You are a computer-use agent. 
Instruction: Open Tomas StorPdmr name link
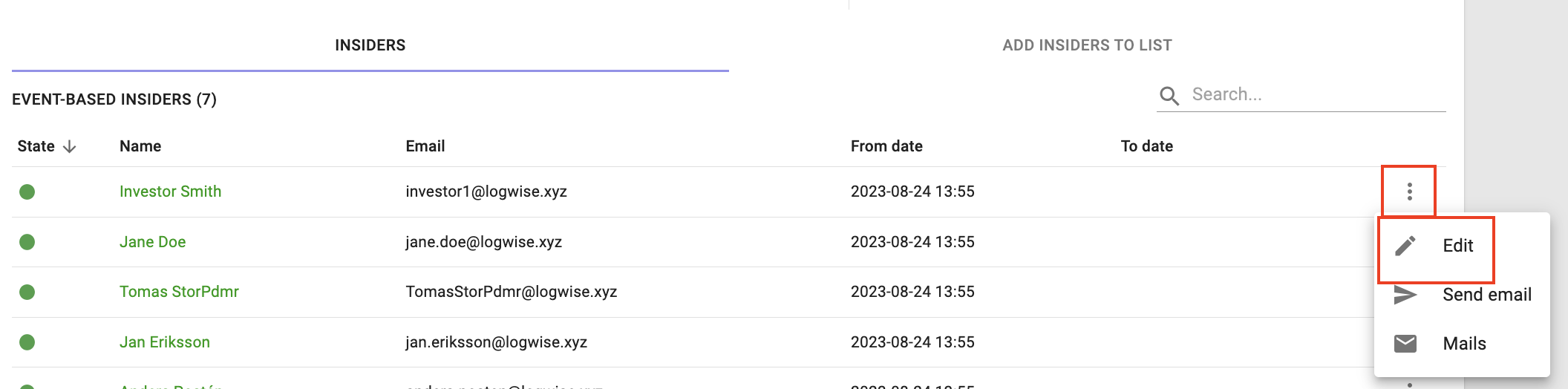(x=180, y=292)
